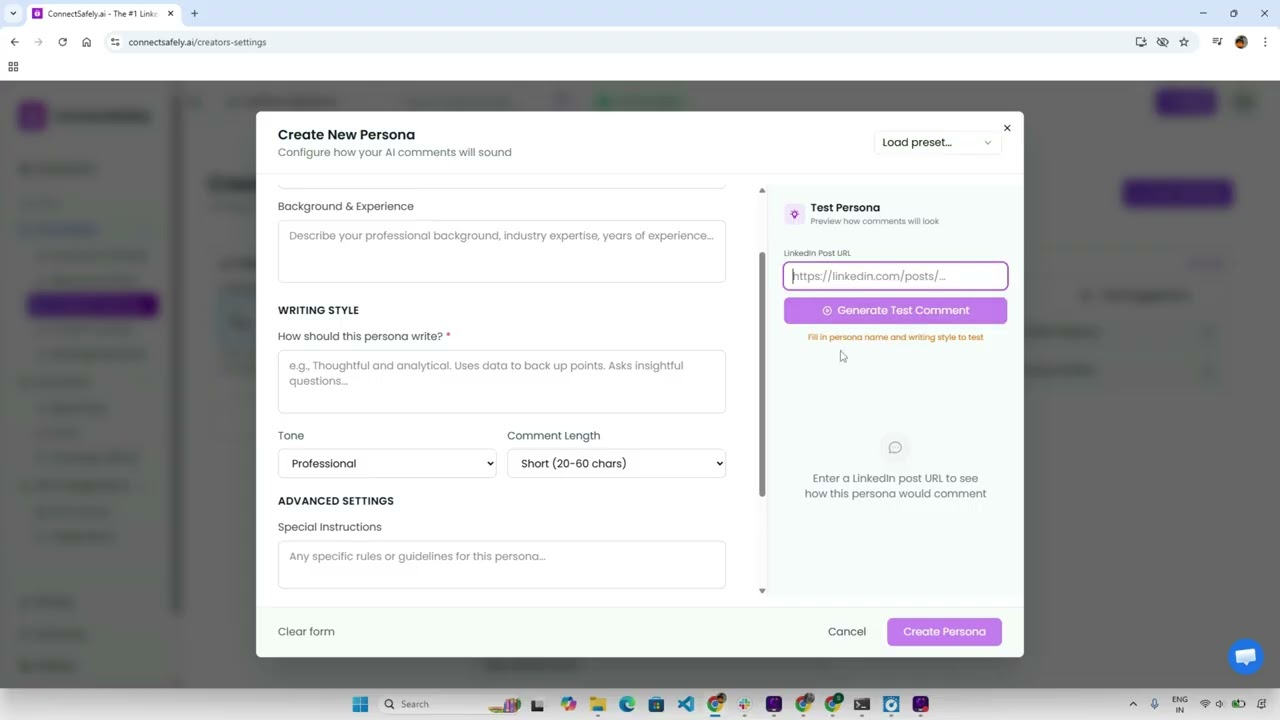Open the media control icon in Chrome toolbar
The height and width of the screenshot is (720, 1280).
tap(1217, 42)
